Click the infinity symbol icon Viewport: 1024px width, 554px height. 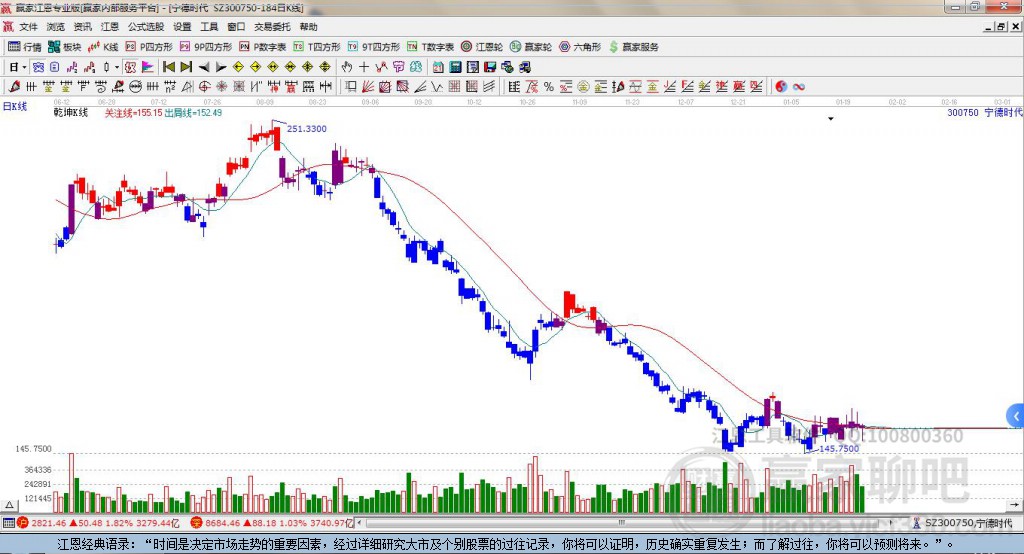coord(798,86)
